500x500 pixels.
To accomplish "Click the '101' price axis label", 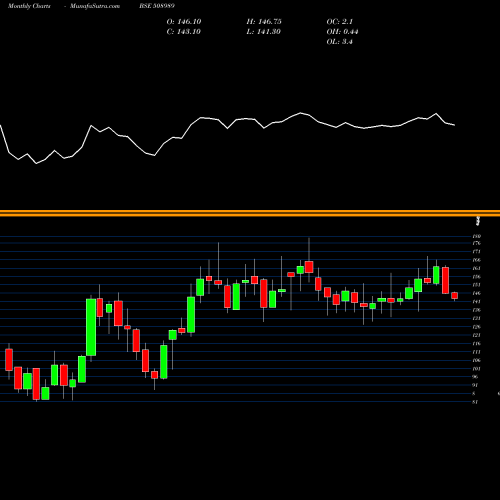I will tap(477, 369).
